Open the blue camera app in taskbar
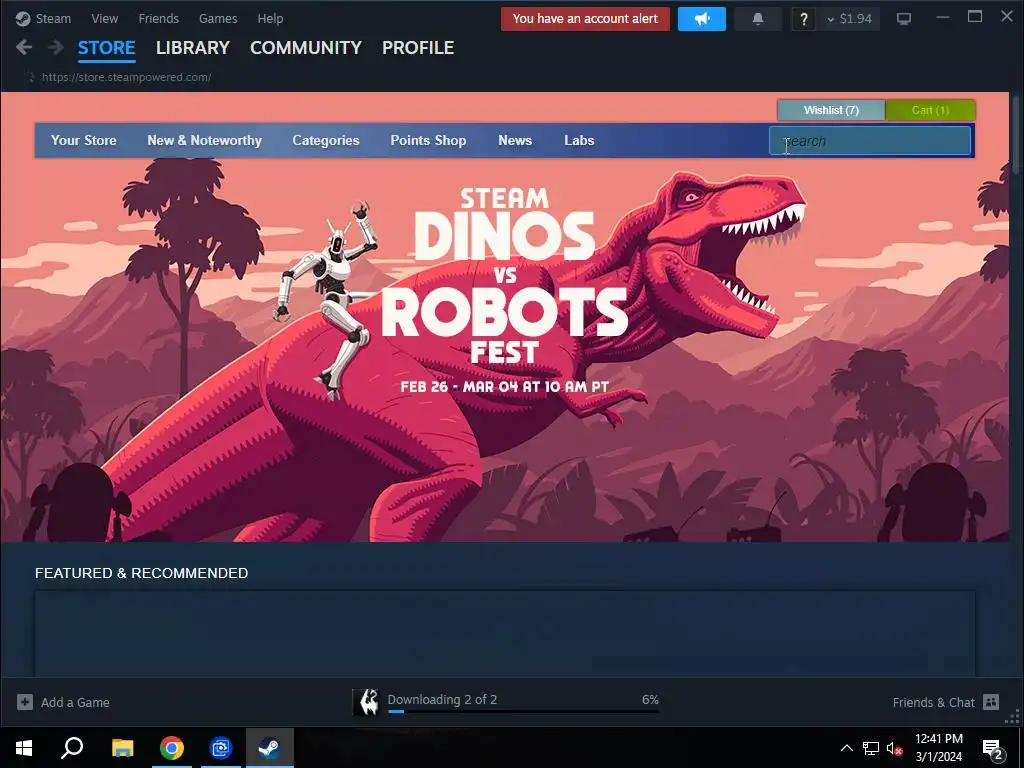The height and width of the screenshot is (768, 1024). (221, 748)
